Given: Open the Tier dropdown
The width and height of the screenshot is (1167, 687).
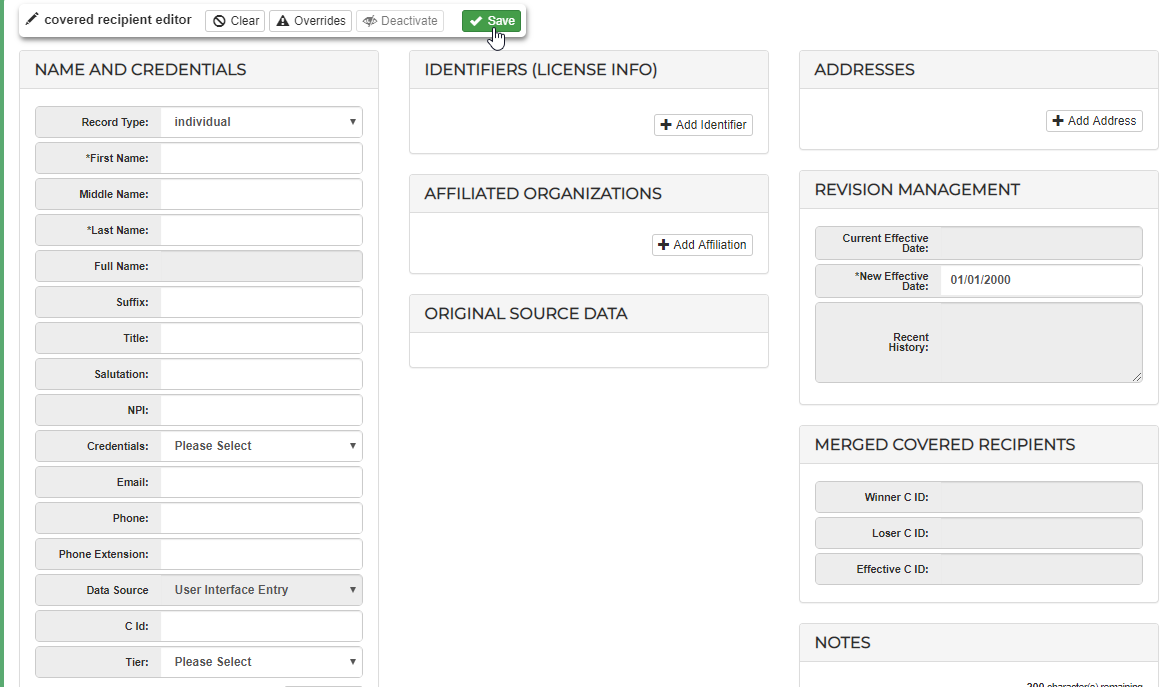Looking at the screenshot, I should click(x=261, y=662).
